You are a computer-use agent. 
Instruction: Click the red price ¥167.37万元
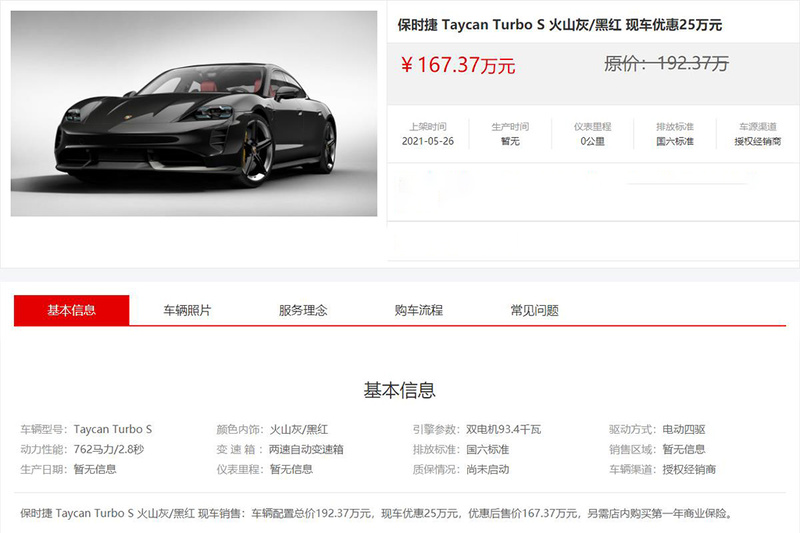[x=458, y=65]
